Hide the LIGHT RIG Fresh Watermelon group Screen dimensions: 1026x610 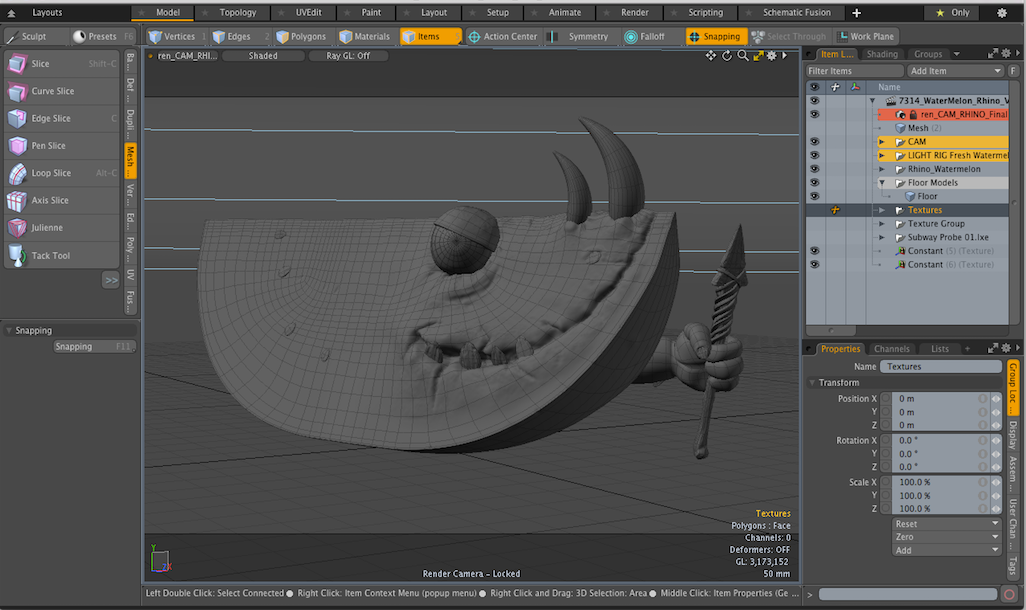(x=815, y=156)
